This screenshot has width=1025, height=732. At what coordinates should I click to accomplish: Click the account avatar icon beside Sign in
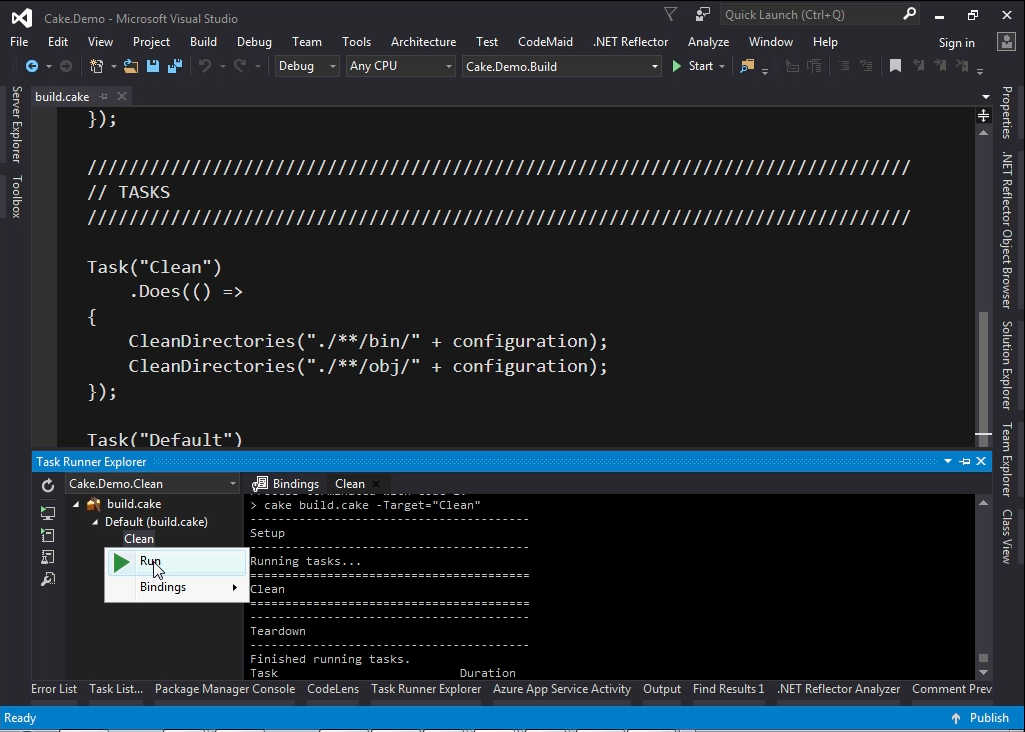click(x=1006, y=42)
